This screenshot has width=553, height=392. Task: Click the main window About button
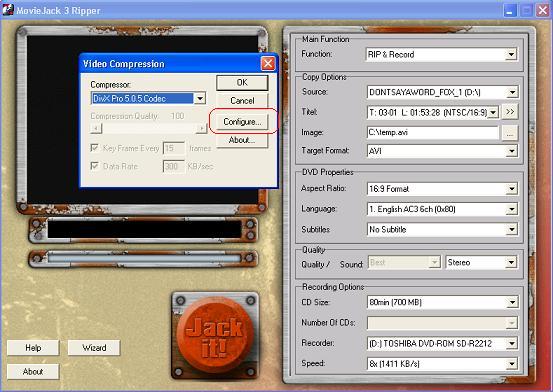33,372
